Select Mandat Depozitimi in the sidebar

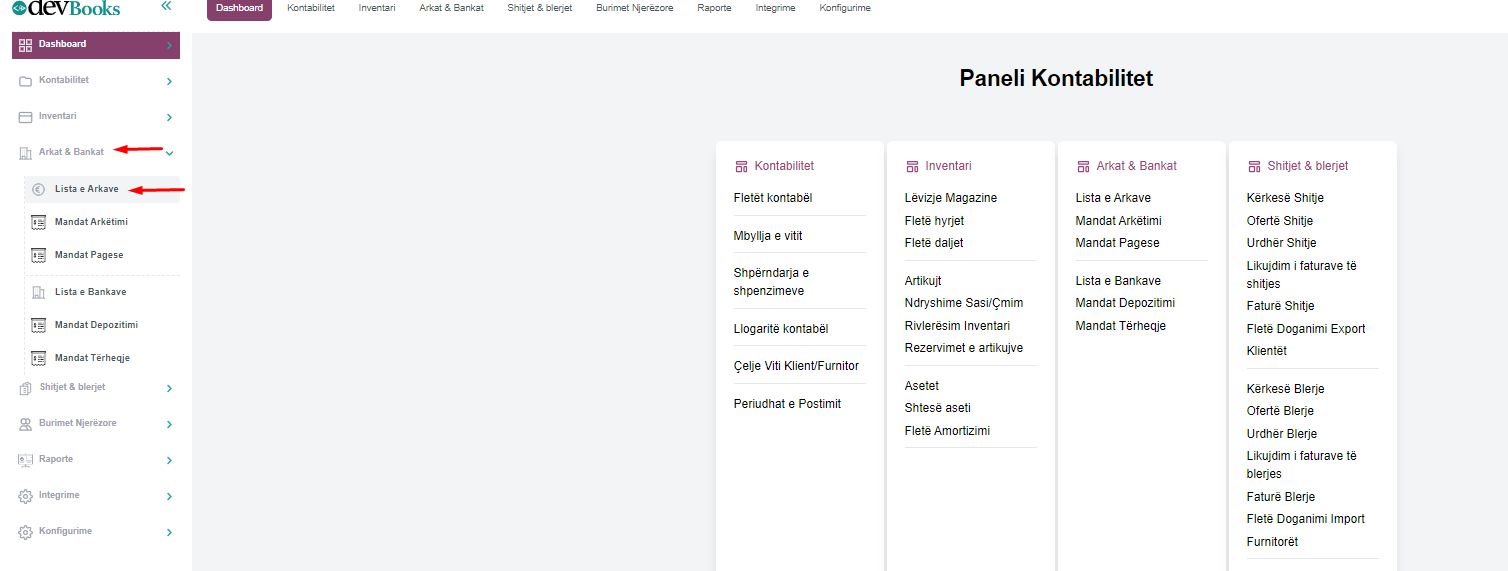pyautogui.click(x=96, y=325)
